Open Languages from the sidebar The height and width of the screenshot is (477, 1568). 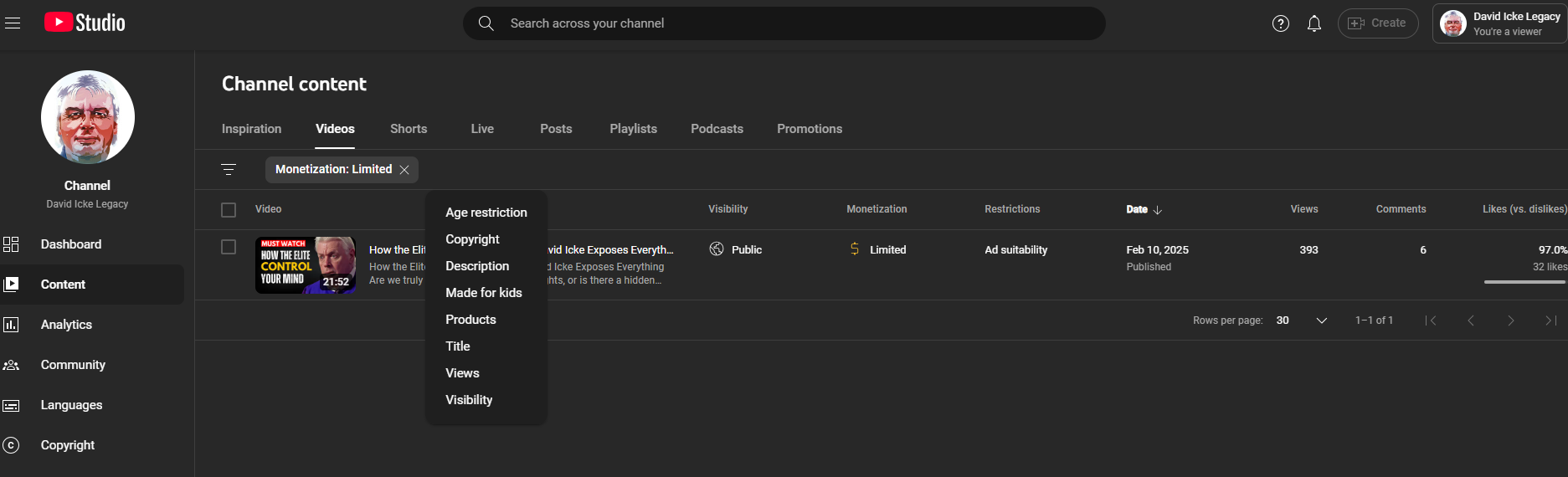click(x=71, y=405)
